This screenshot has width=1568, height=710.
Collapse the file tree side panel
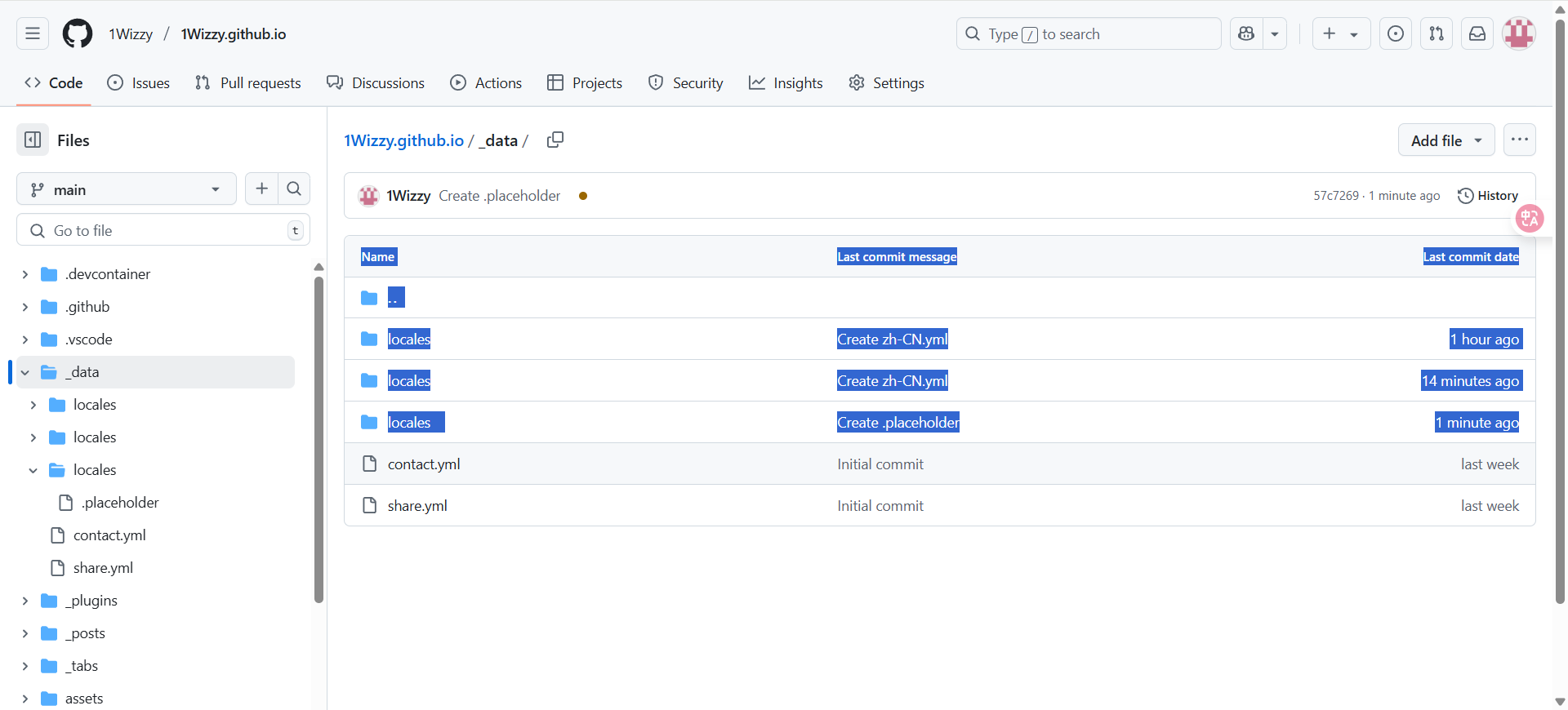point(33,140)
